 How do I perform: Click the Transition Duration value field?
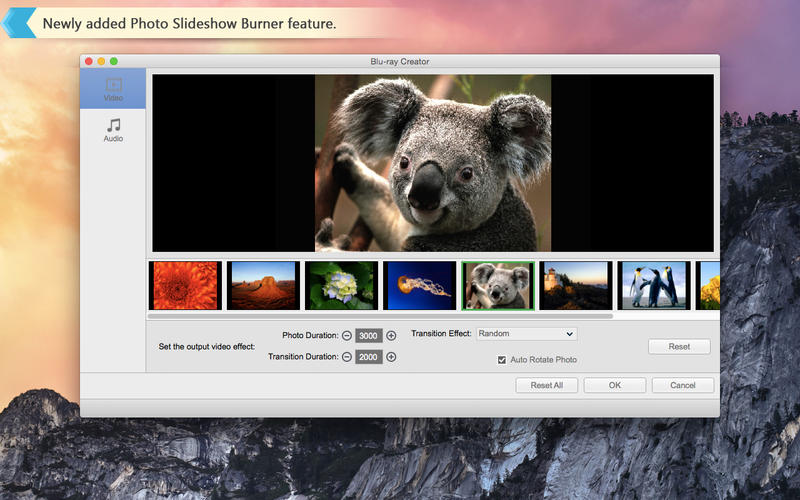pyautogui.click(x=369, y=357)
